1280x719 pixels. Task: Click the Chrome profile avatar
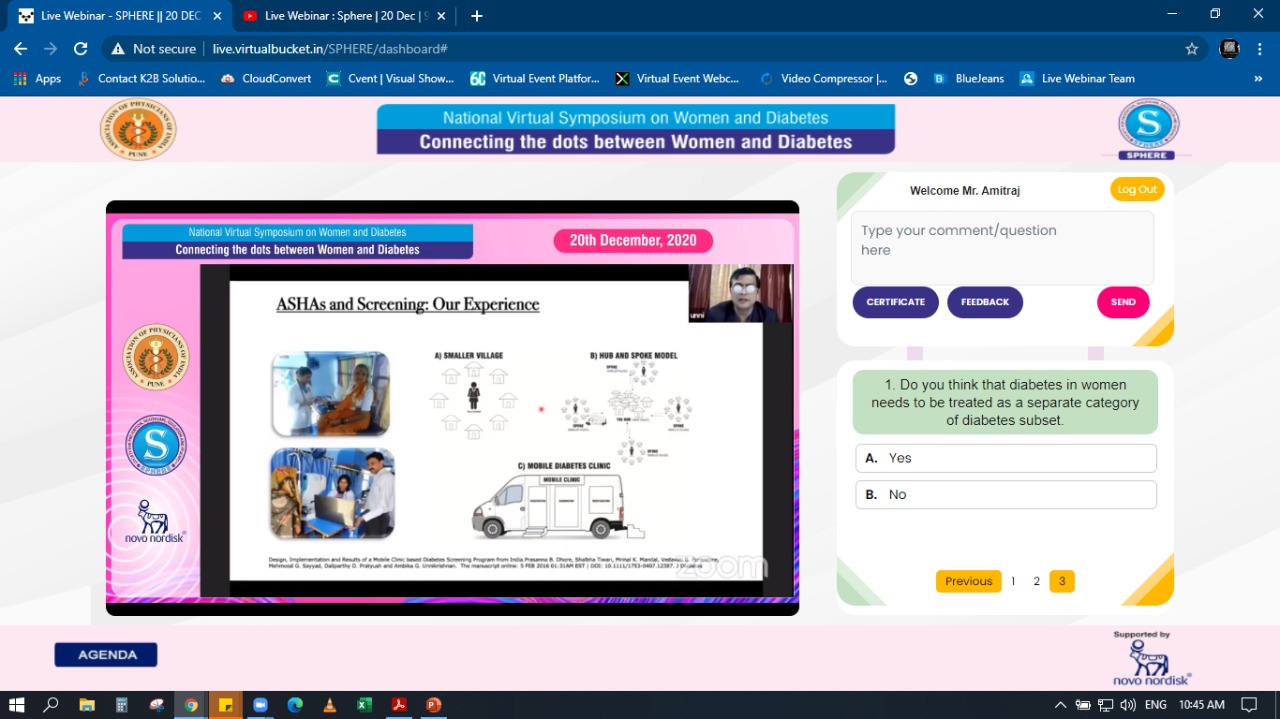pyautogui.click(x=1230, y=48)
